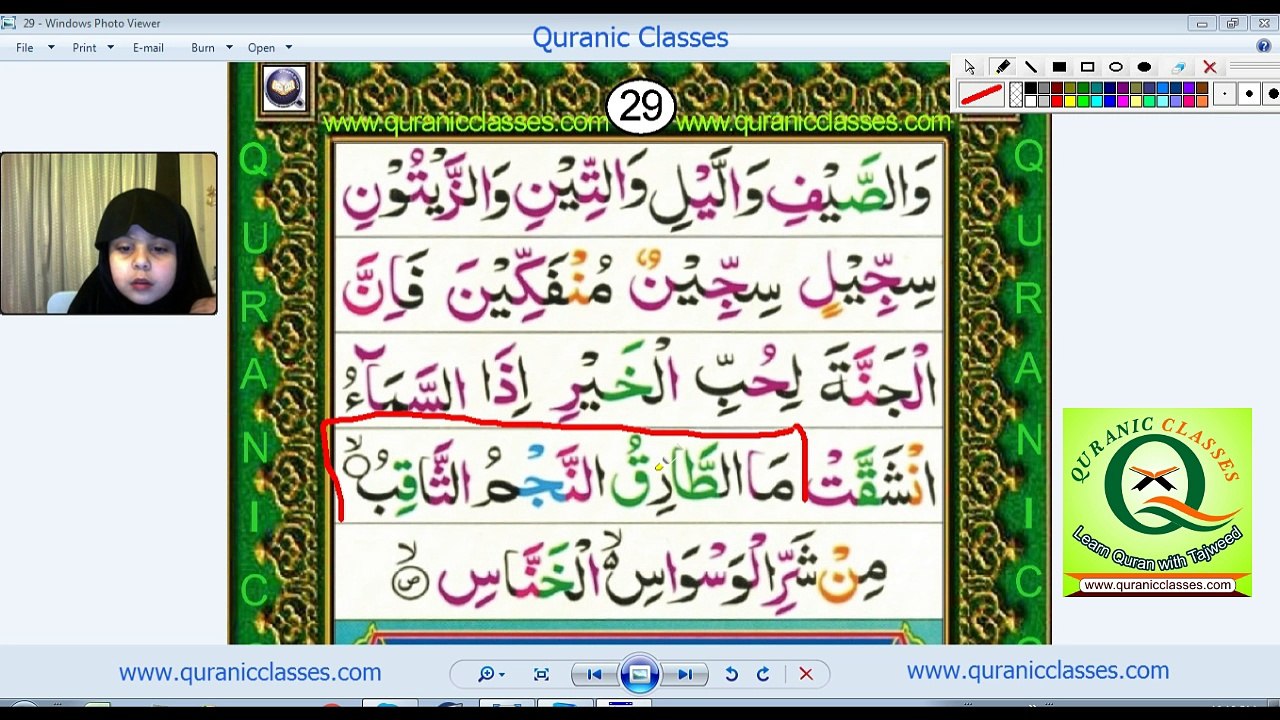The image size is (1280, 720).
Task: Click the "Quranic Classes" heading text
Action: [630, 38]
